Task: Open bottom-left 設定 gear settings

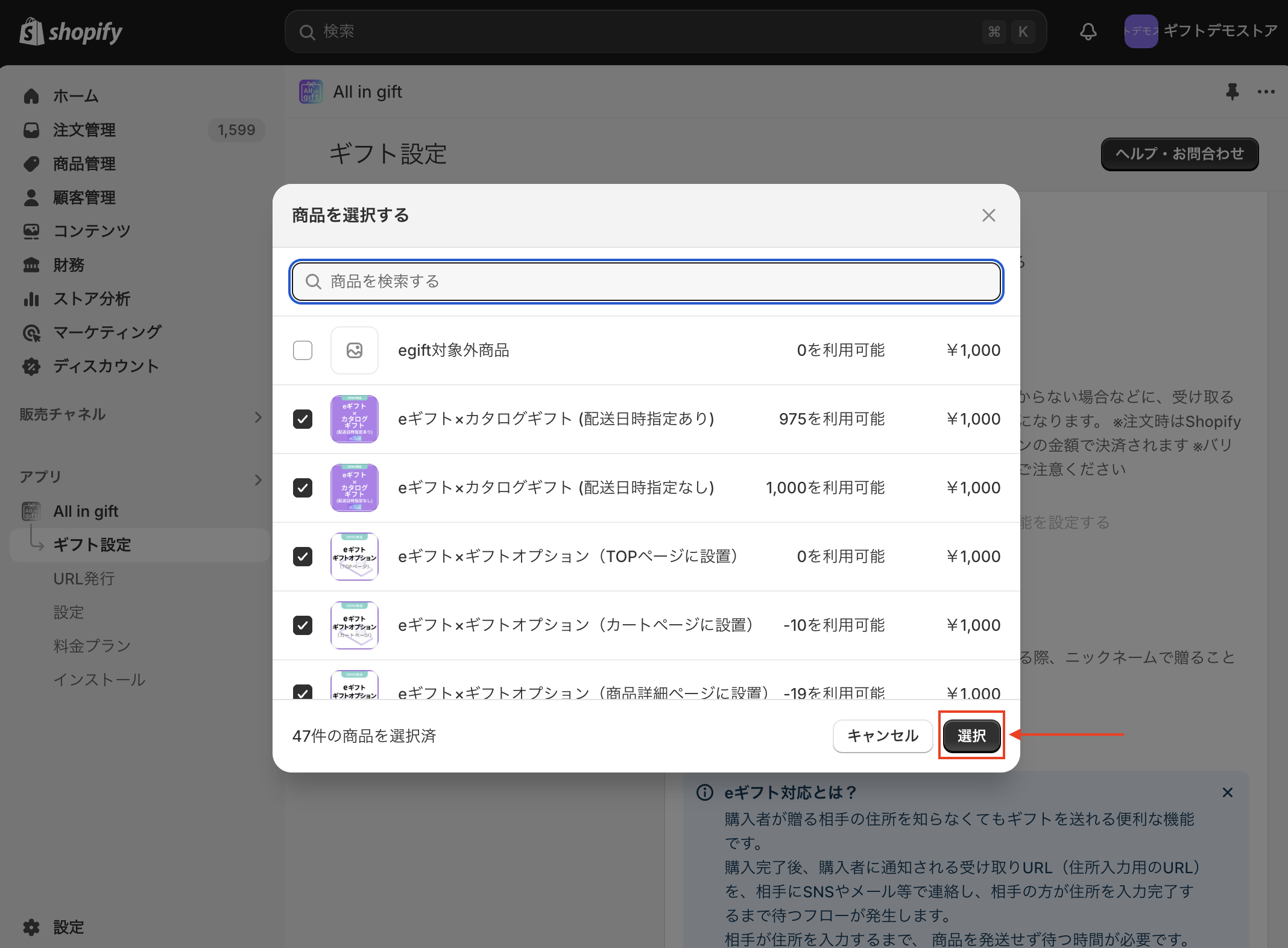Action: 31,927
